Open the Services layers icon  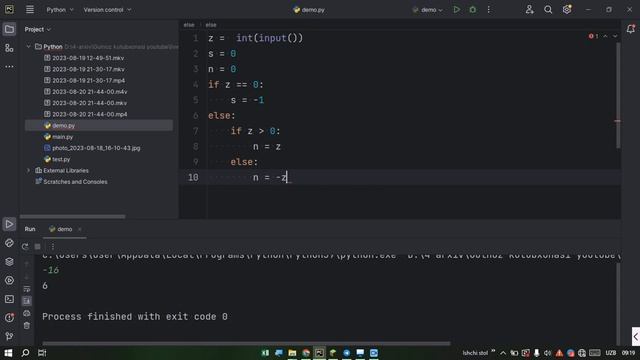point(9,262)
